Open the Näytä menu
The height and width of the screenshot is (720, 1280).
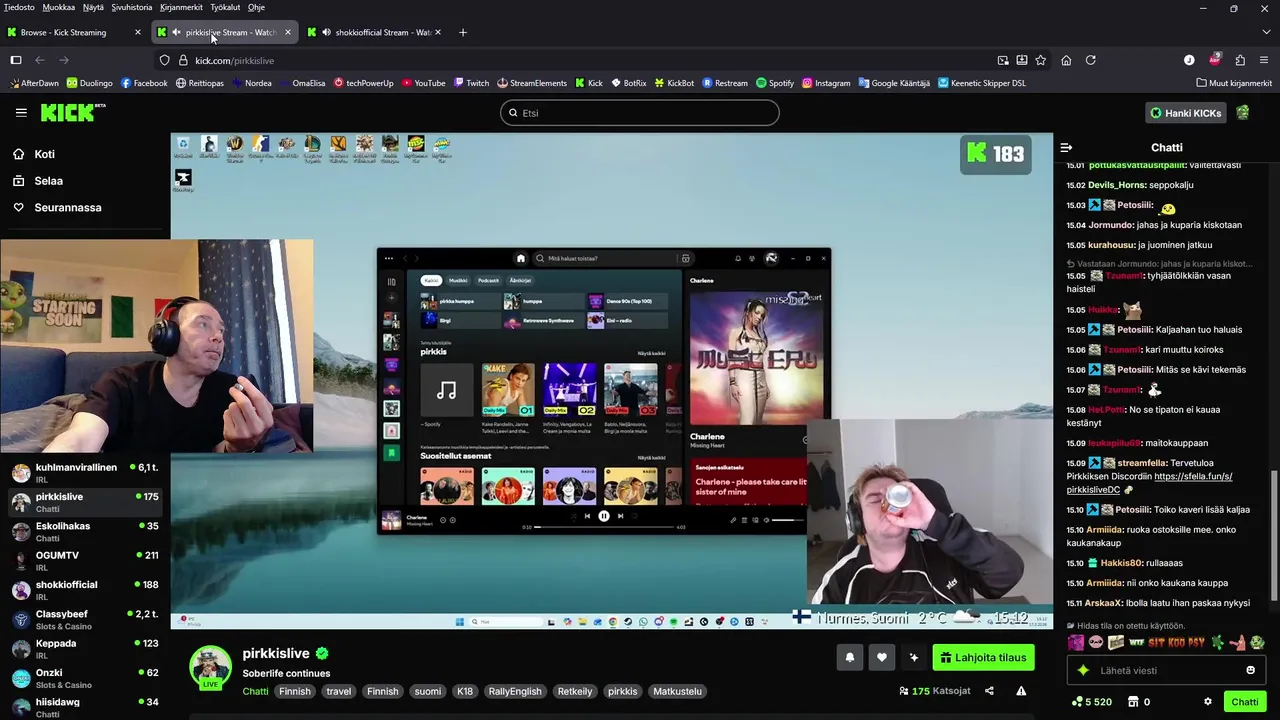pos(93,7)
